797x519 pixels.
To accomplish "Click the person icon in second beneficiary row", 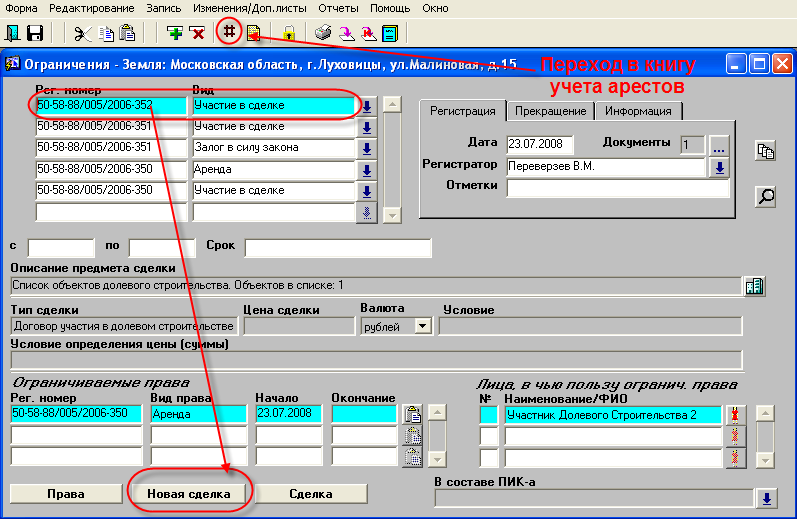I will click(734, 436).
